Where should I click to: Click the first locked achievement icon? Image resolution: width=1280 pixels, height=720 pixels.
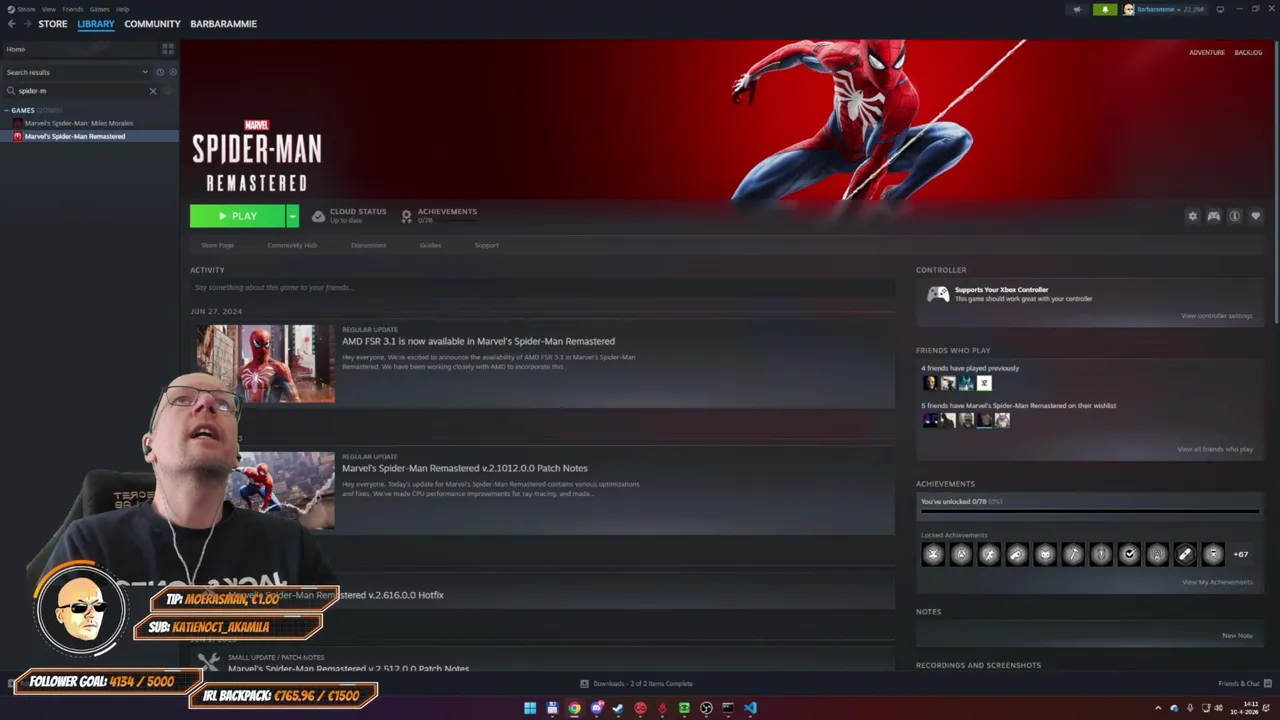click(x=933, y=554)
